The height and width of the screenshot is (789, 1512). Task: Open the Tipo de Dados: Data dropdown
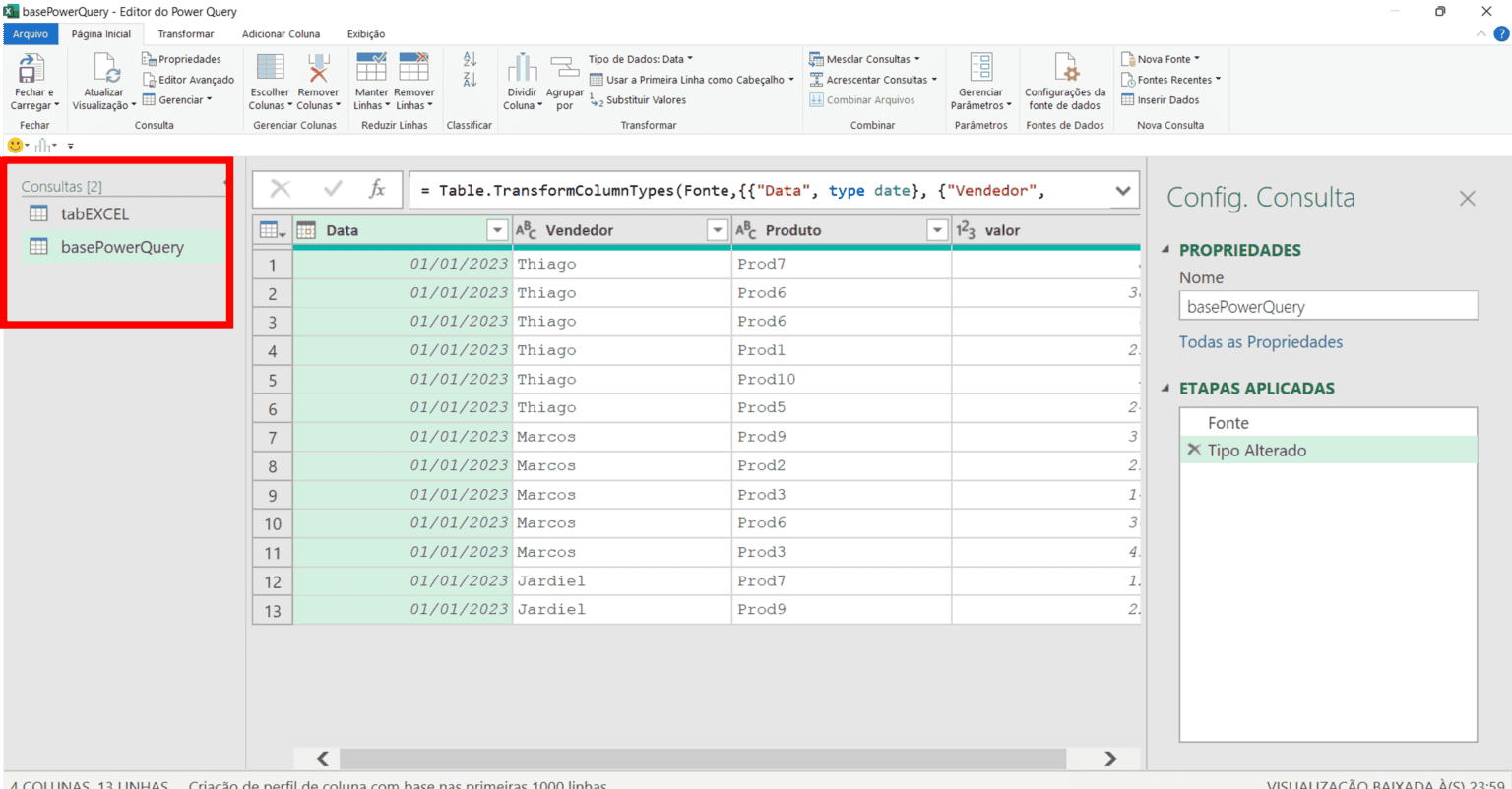point(641,58)
